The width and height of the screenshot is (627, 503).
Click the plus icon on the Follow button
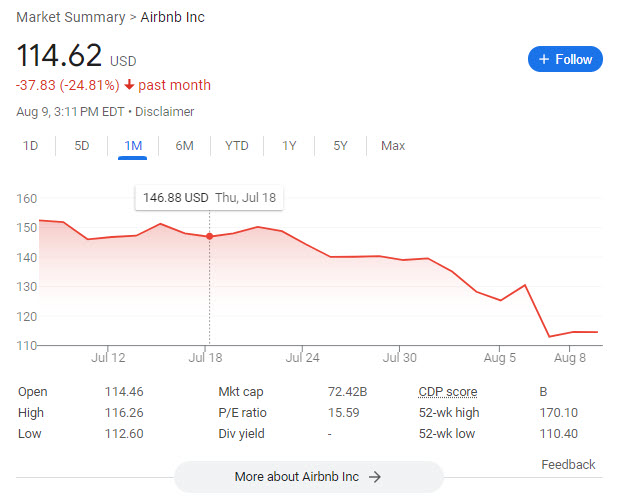tap(545, 59)
